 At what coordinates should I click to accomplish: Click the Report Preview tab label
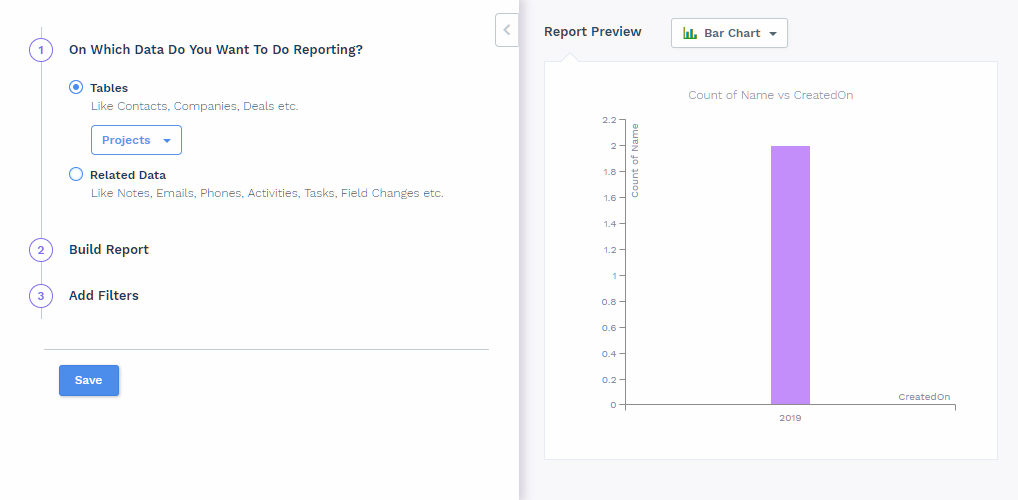[593, 32]
